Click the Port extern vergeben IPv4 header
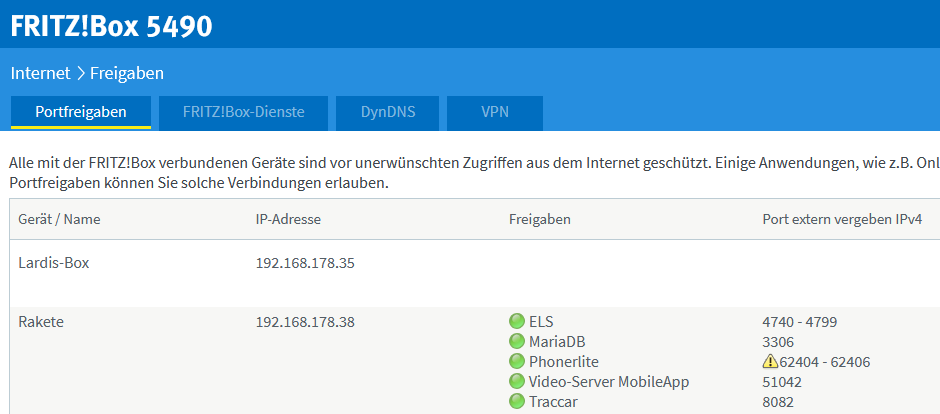This screenshot has width=940, height=414. point(842,219)
